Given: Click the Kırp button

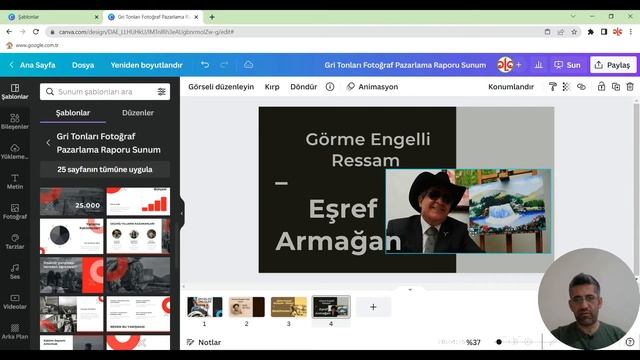Looking at the screenshot, I should [x=272, y=87].
